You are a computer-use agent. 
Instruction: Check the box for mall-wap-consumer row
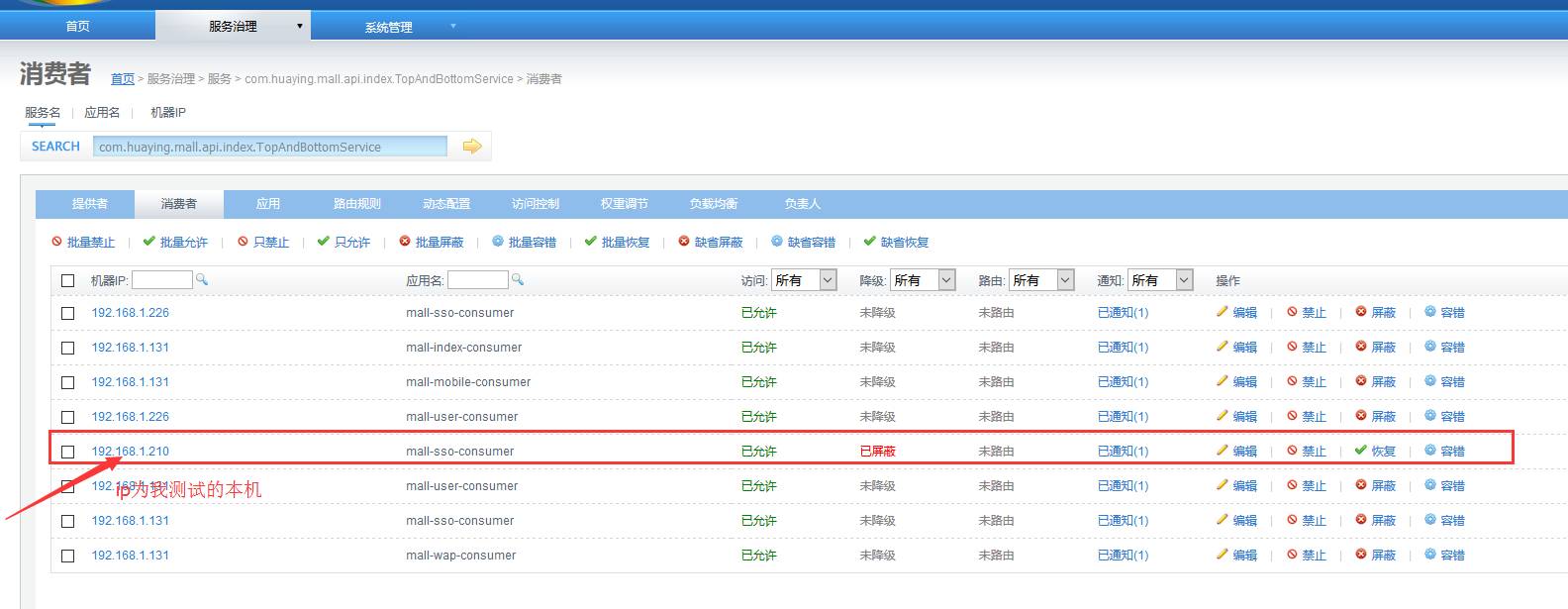[68, 556]
